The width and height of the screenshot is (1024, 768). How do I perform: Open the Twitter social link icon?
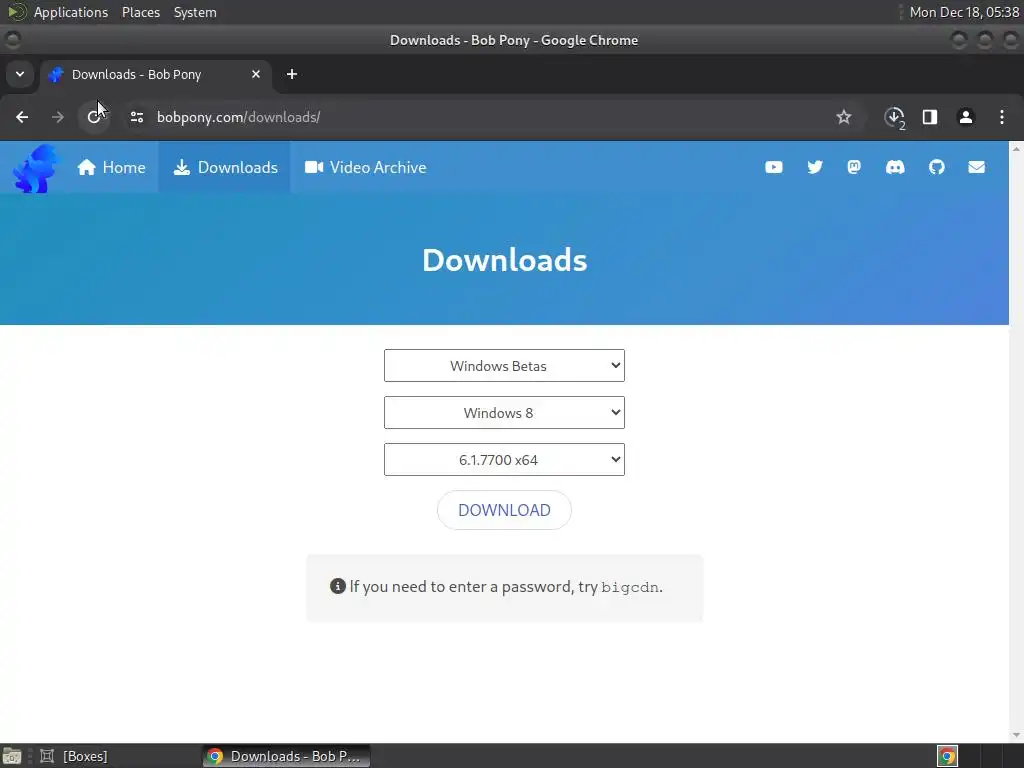coord(815,167)
